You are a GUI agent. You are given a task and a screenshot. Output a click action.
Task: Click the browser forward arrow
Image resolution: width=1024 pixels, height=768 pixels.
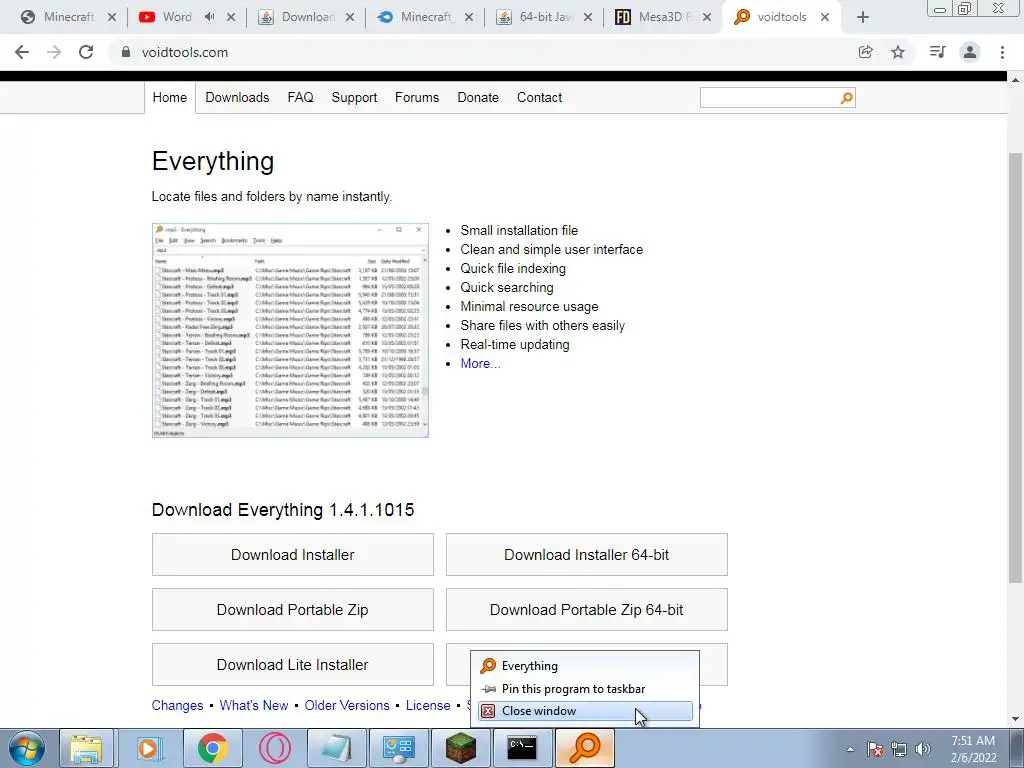tap(54, 52)
